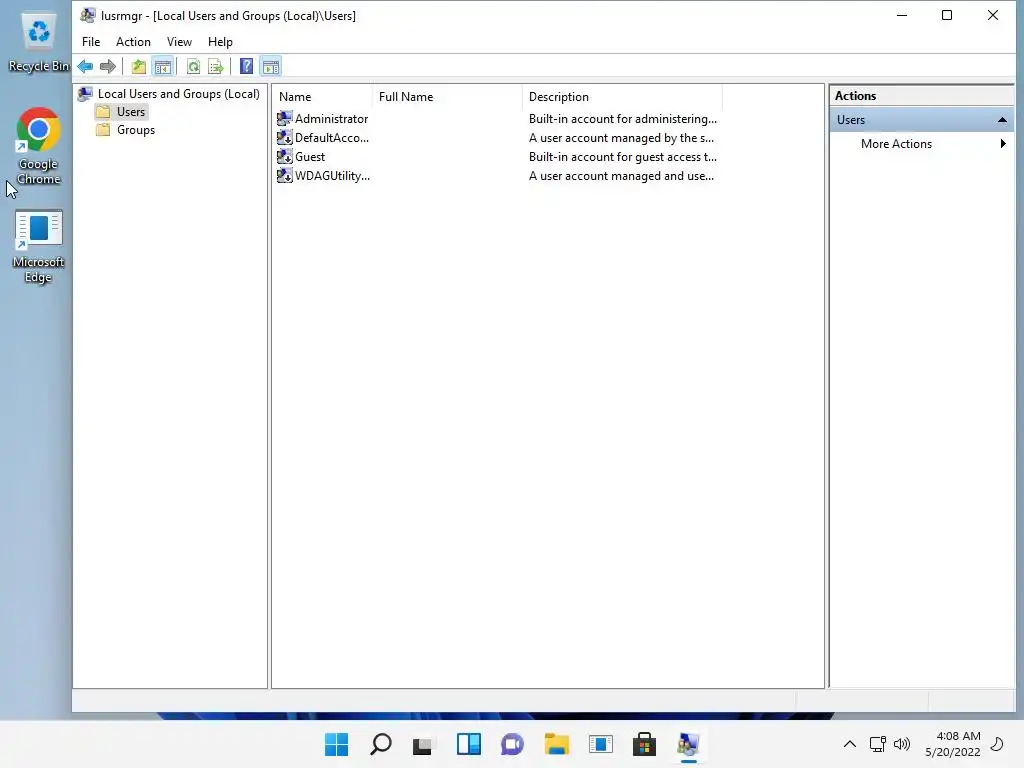Click the Groups folder icon in tree
Image resolution: width=1024 pixels, height=768 pixels.
[103, 130]
